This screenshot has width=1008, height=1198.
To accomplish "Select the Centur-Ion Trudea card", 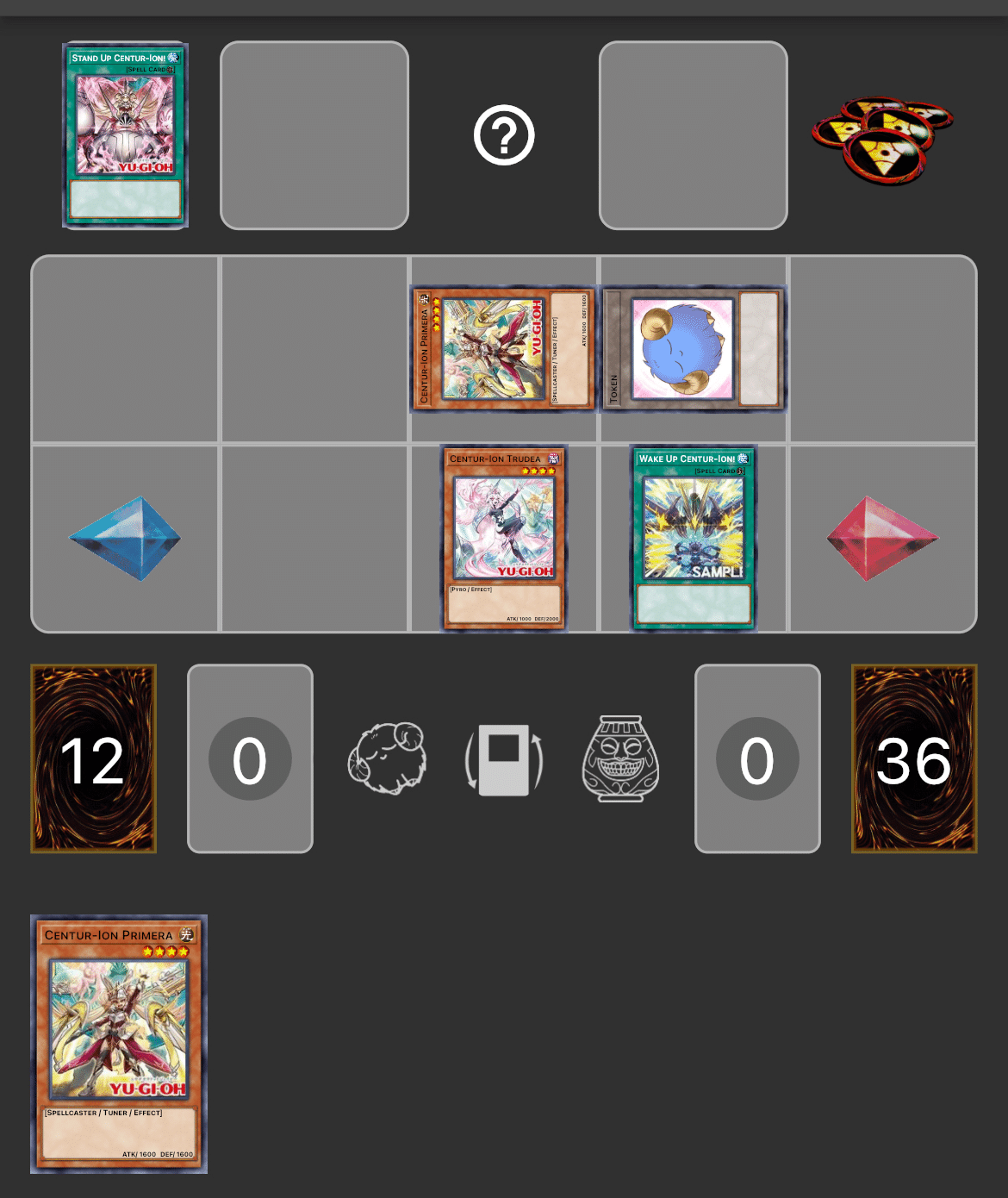I will click(x=504, y=539).
